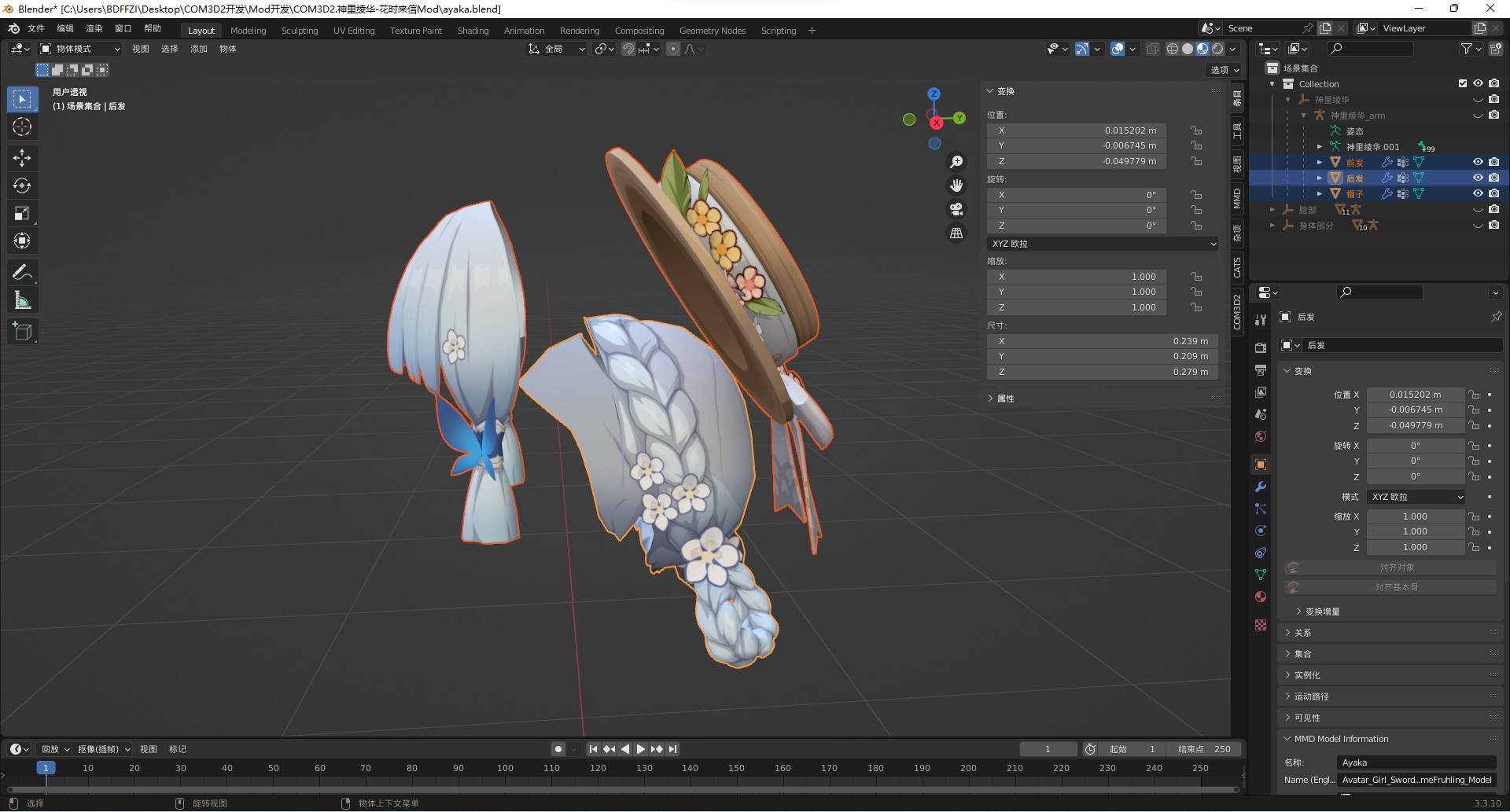Click the 位置 X value field in sidebar
This screenshot has width=1510, height=812.
point(1077,130)
